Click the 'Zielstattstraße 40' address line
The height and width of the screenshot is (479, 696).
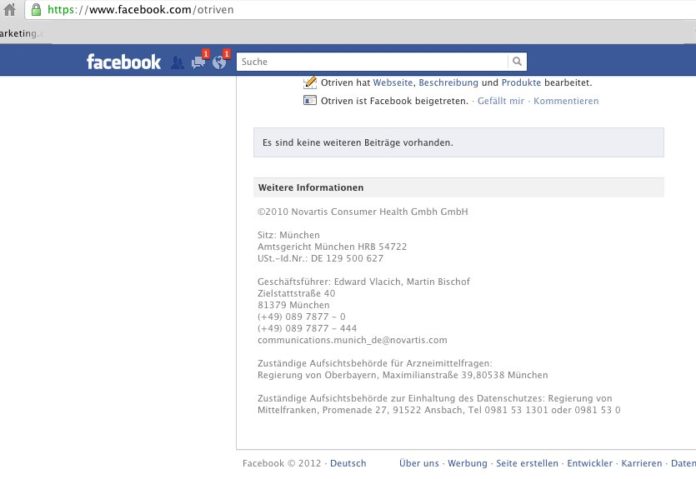[297, 293]
